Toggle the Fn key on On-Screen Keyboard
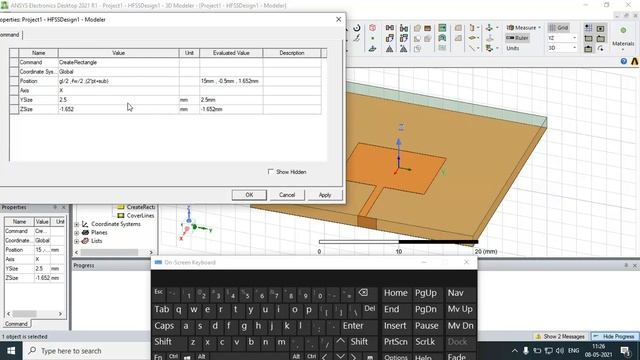Image resolution: width=640 pixels, height=360 pixels. [158, 357]
